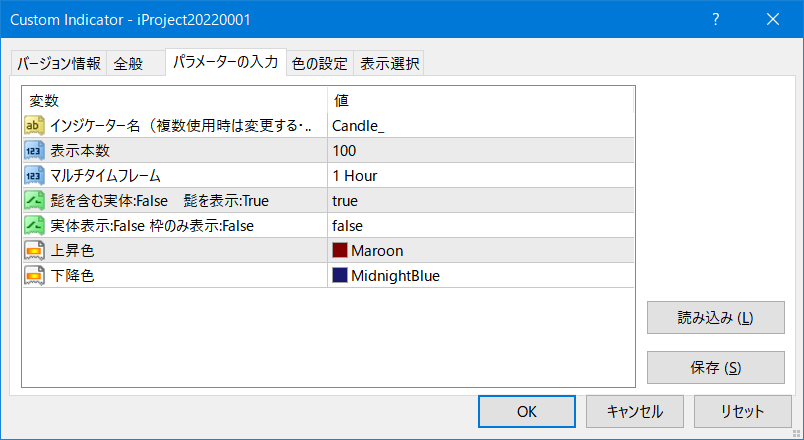Switch to the 色の設定 tab

(x=320, y=64)
